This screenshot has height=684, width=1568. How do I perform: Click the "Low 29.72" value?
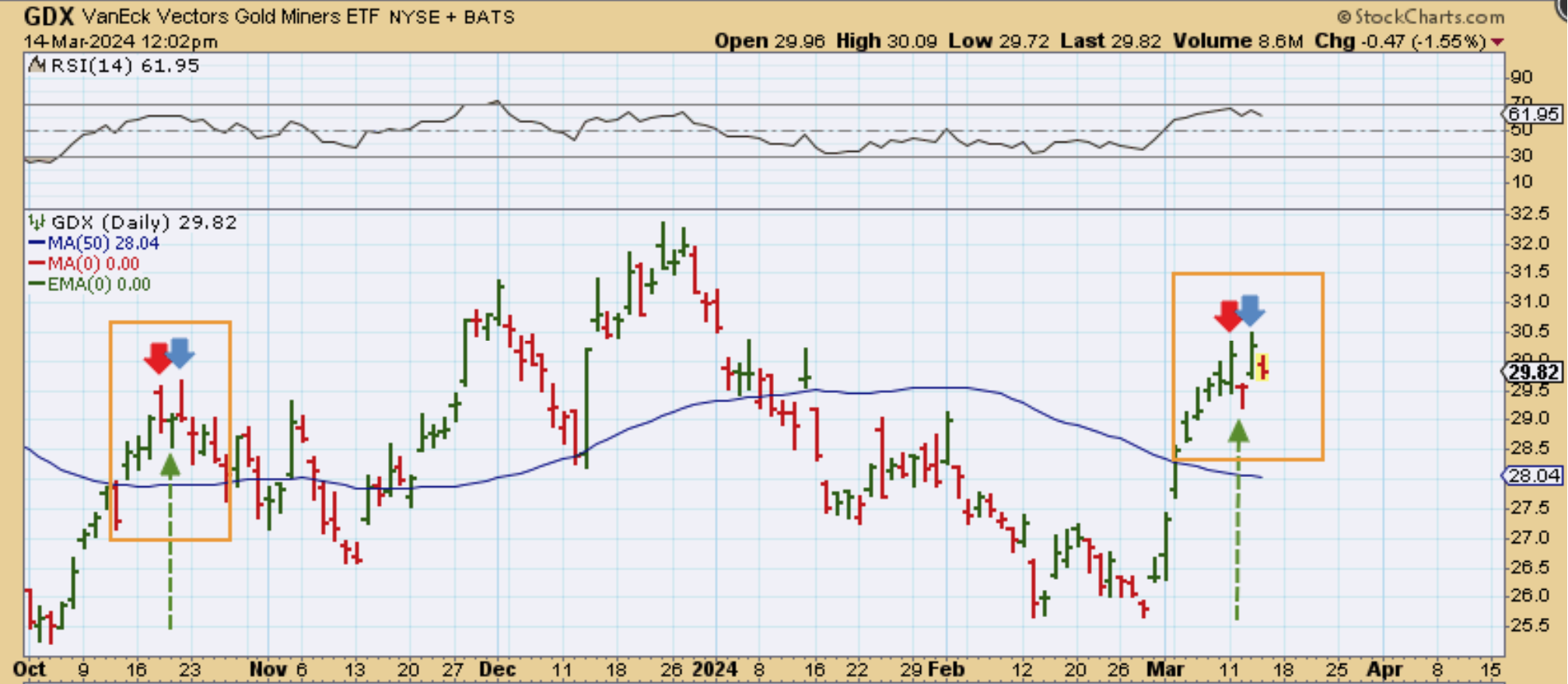tap(999, 41)
